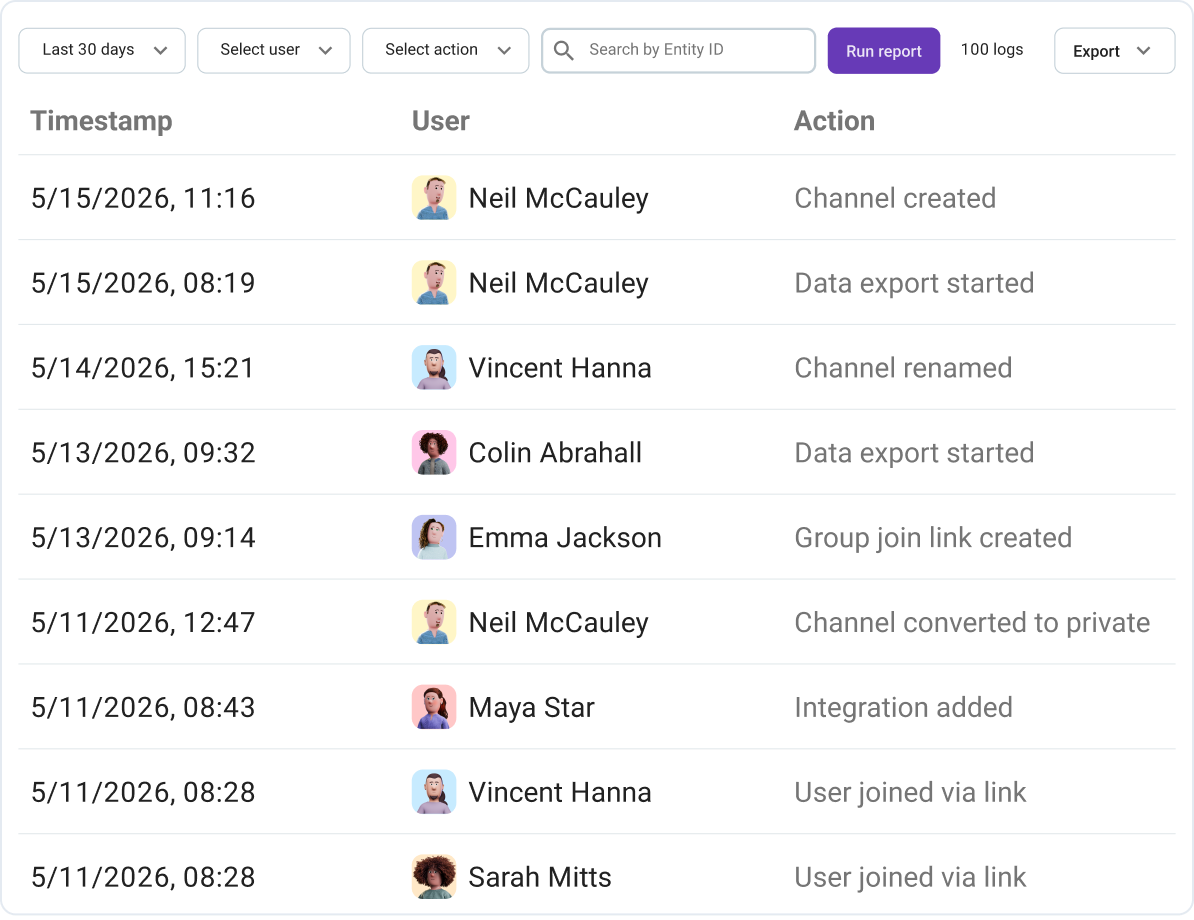This screenshot has height=920, width=1194.
Task: Click Neil McCauley's avatar in the 12:47 row
Action: [x=434, y=622]
